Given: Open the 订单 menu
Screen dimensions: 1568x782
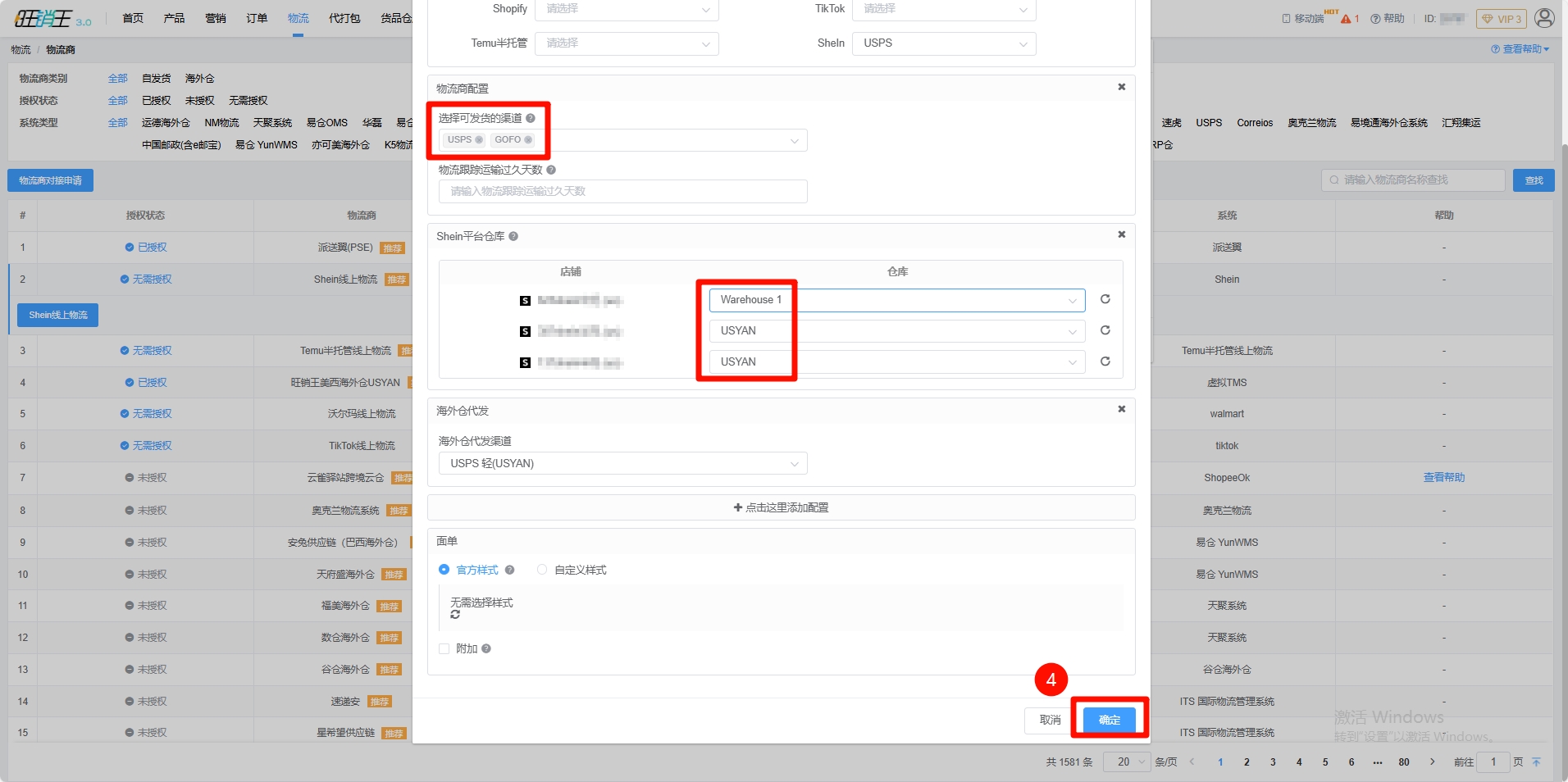Looking at the screenshot, I should click(x=257, y=18).
